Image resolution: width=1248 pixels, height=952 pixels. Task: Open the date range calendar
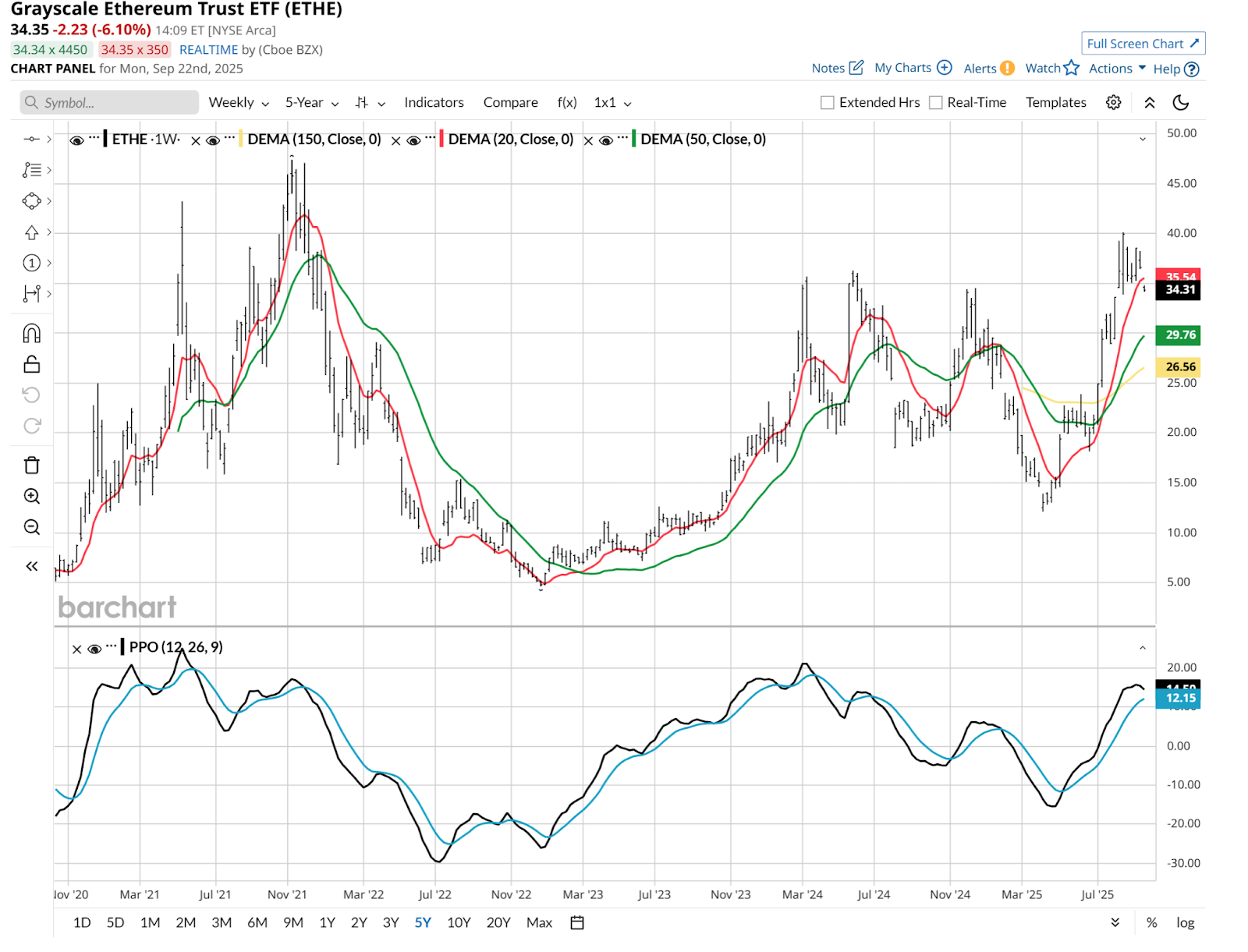[577, 922]
